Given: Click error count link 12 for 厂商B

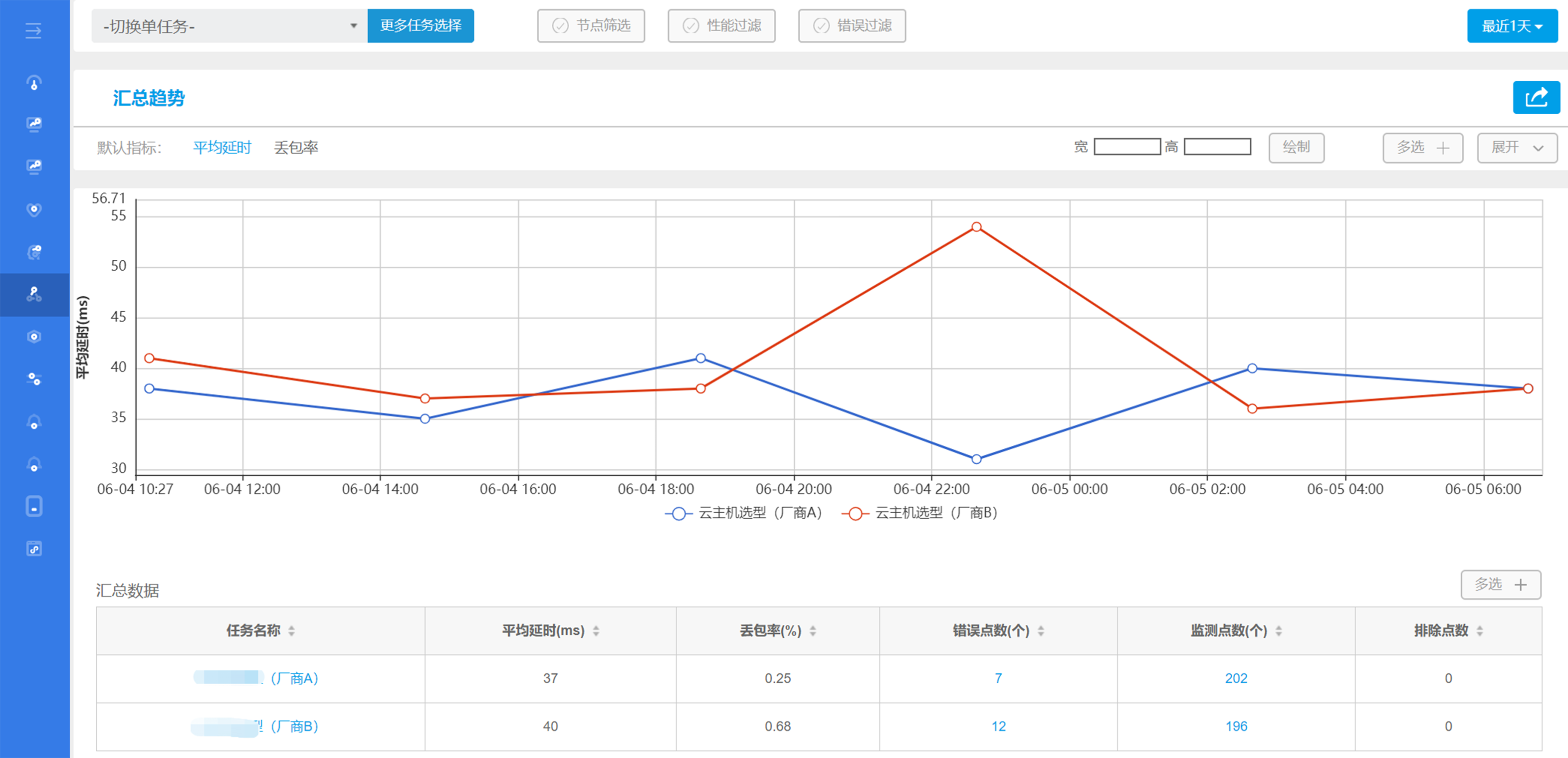Looking at the screenshot, I should pos(998,726).
